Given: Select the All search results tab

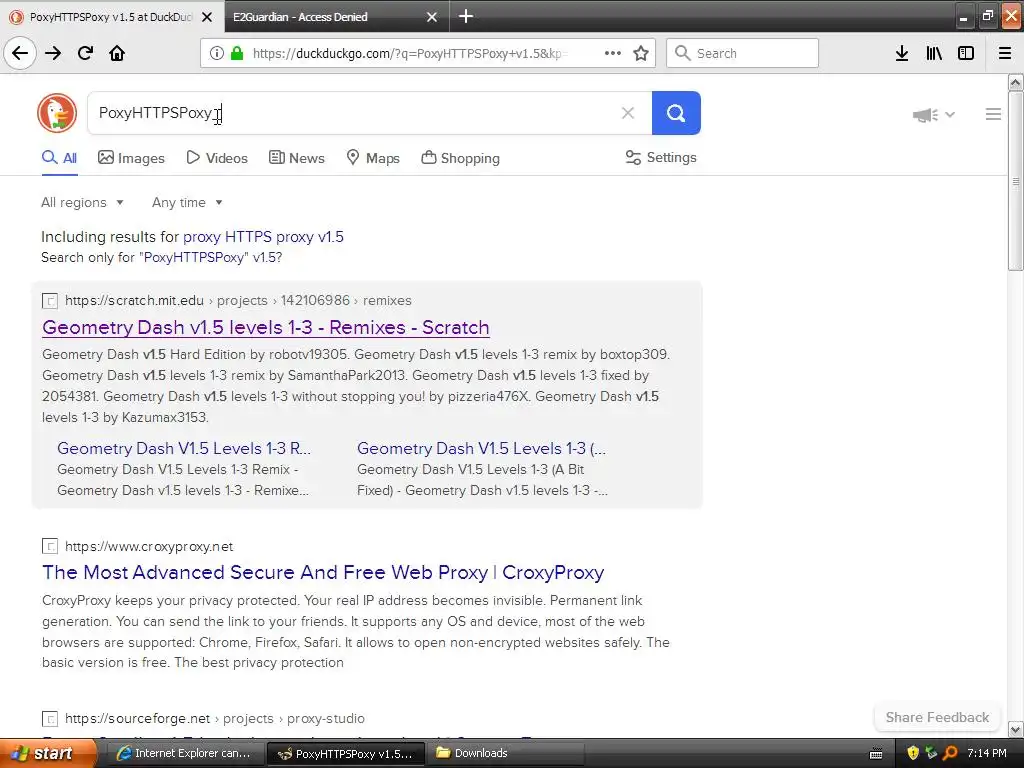Looking at the screenshot, I should (59, 158).
